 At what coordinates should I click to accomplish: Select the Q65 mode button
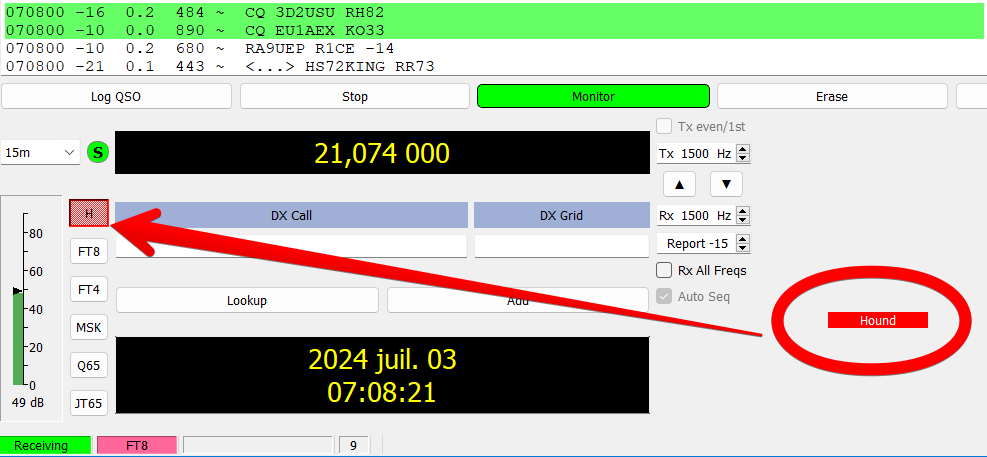point(89,365)
